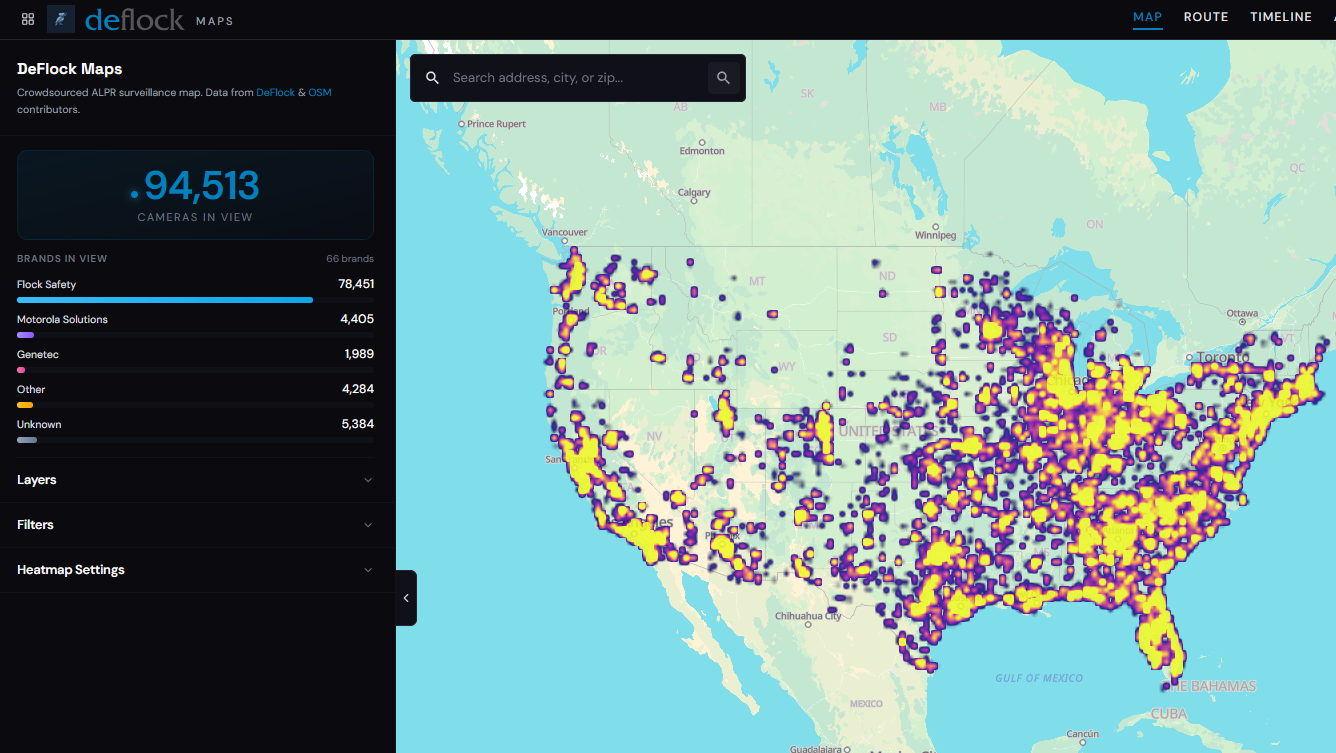Switch to the ROUTE tab

click(1206, 17)
